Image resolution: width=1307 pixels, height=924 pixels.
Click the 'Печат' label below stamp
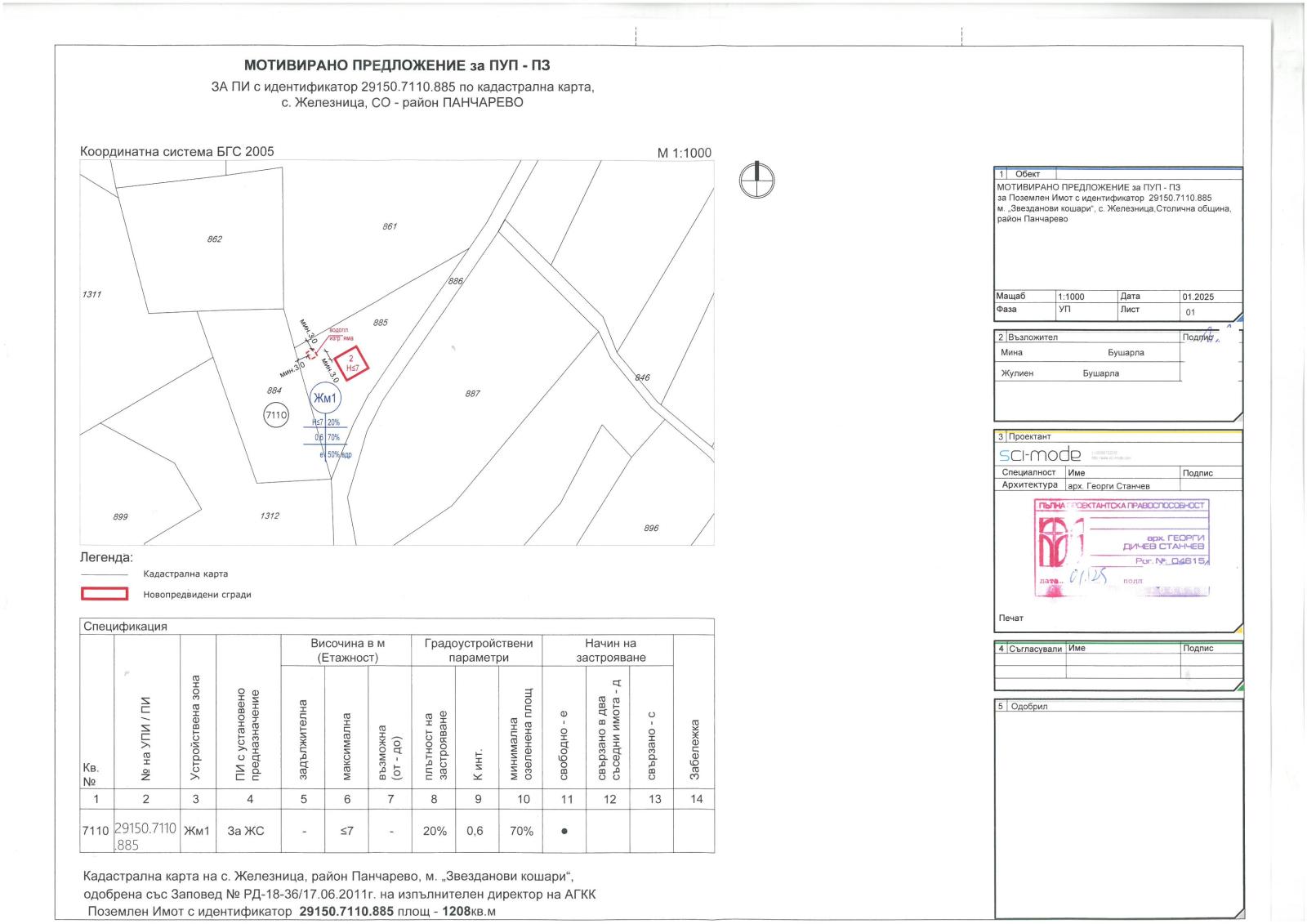pyautogui.click(x=1010, y=618)
